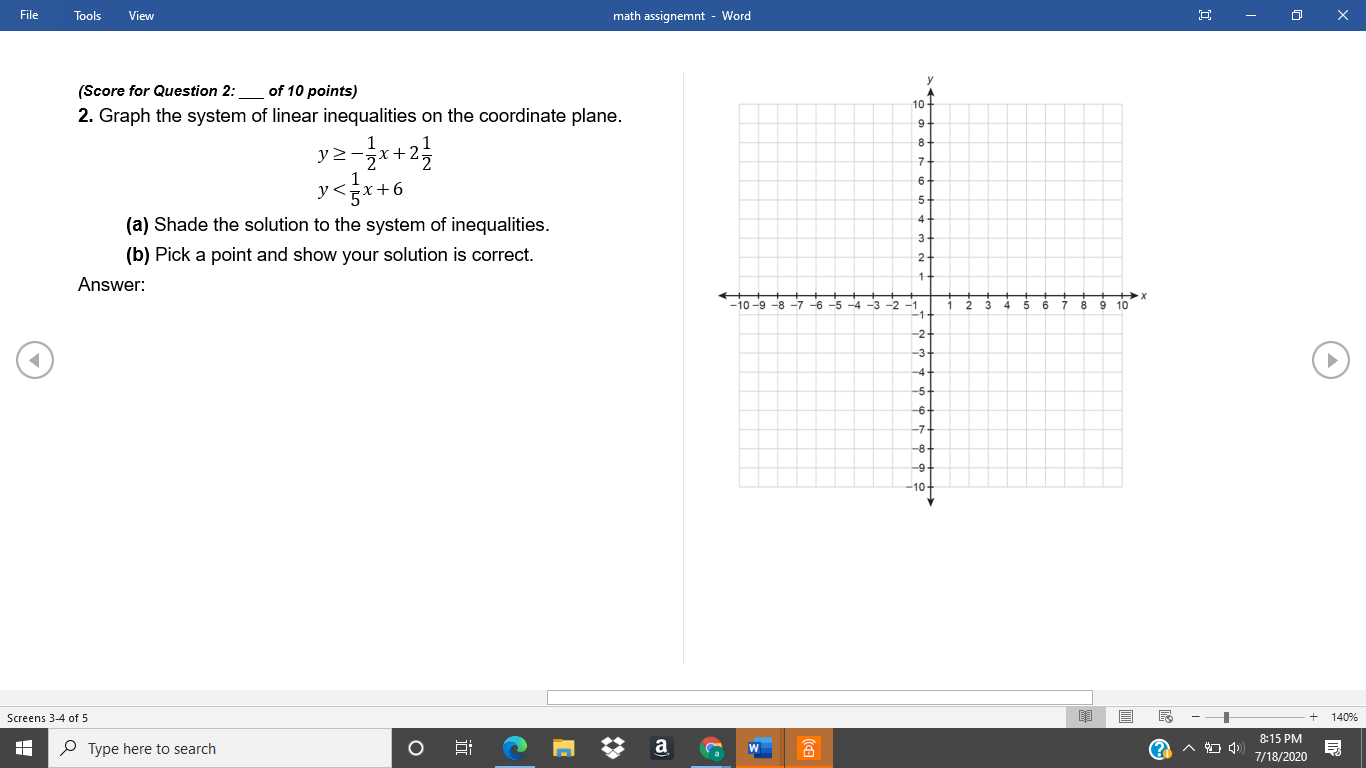
Task: Go back using the left navigation arrow
Action: point(35,360)
